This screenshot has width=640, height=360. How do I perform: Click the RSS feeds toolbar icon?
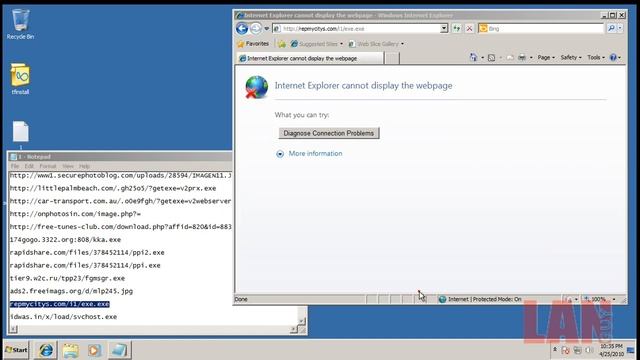click(492, 58)
